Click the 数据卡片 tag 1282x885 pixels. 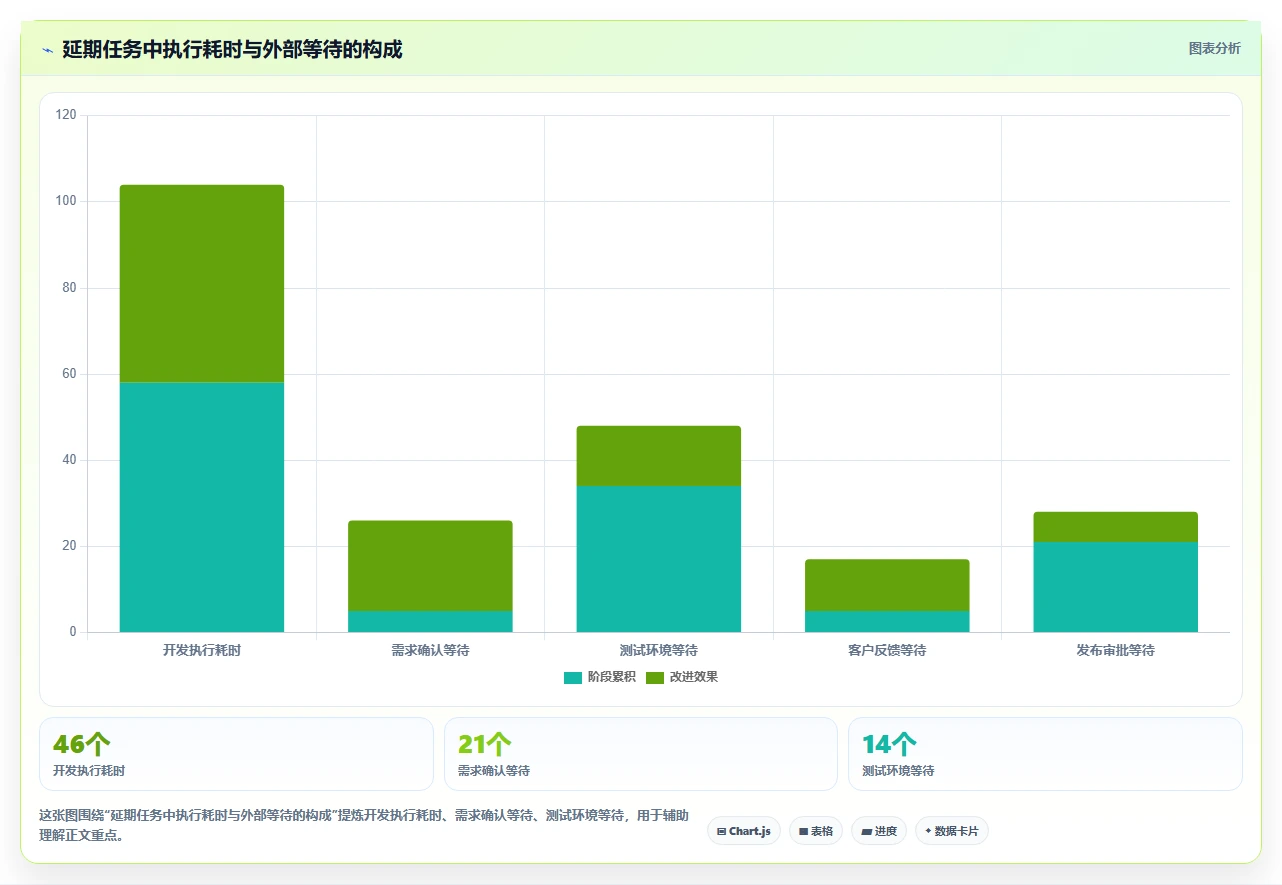click(952, 831)
